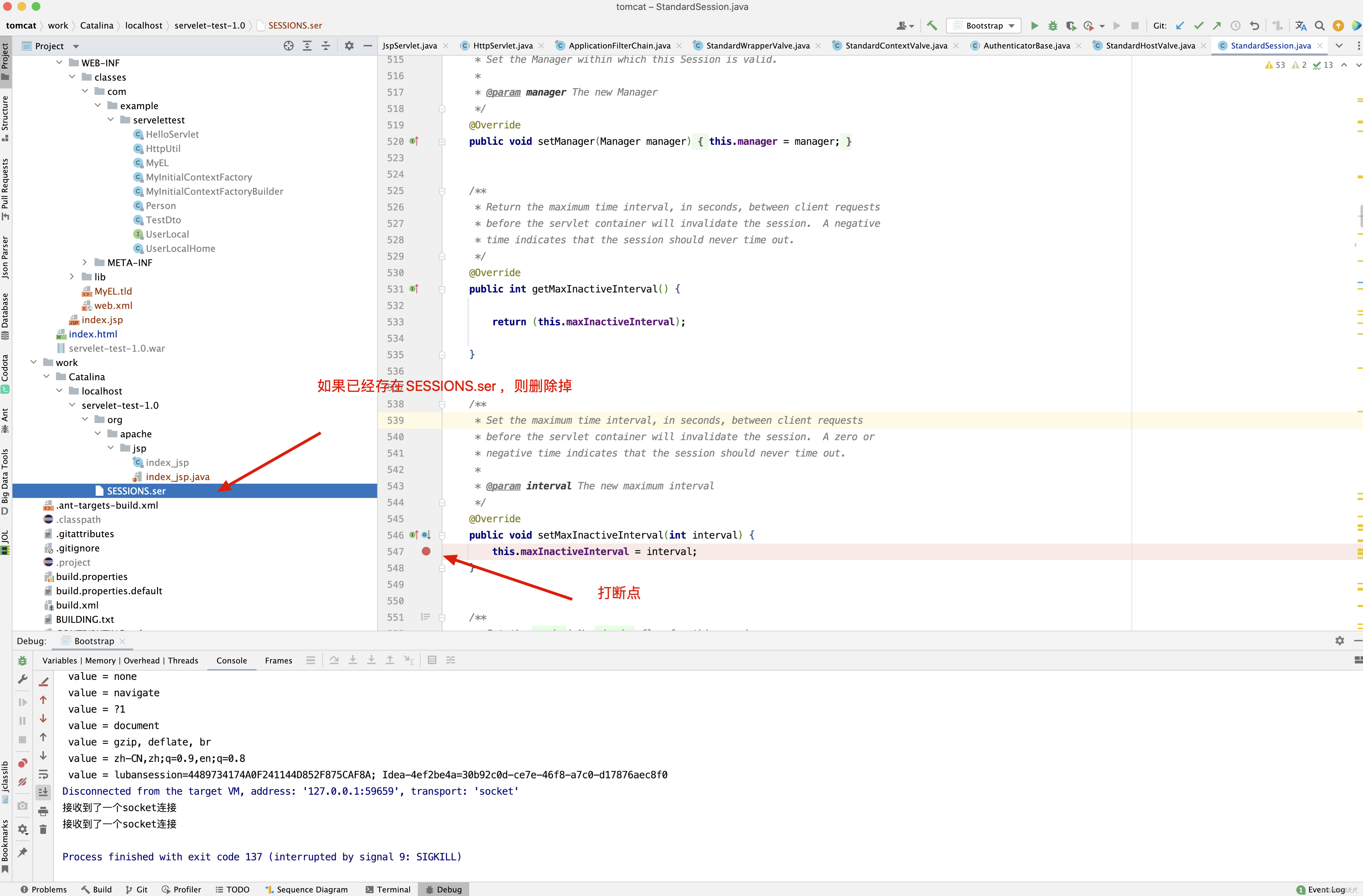The height and width of the screenshot is (896, 1363).
Task: Toggle code fold at line 546
Action: click(442, 535)
